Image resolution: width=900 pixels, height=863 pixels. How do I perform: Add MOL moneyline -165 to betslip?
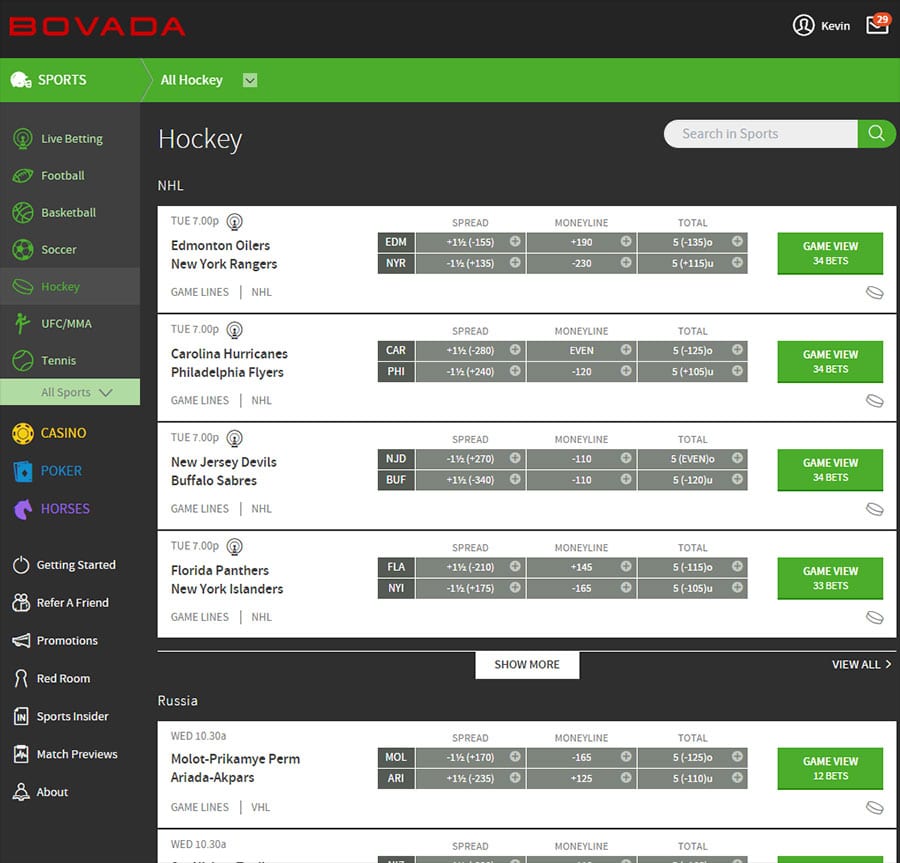581,757
